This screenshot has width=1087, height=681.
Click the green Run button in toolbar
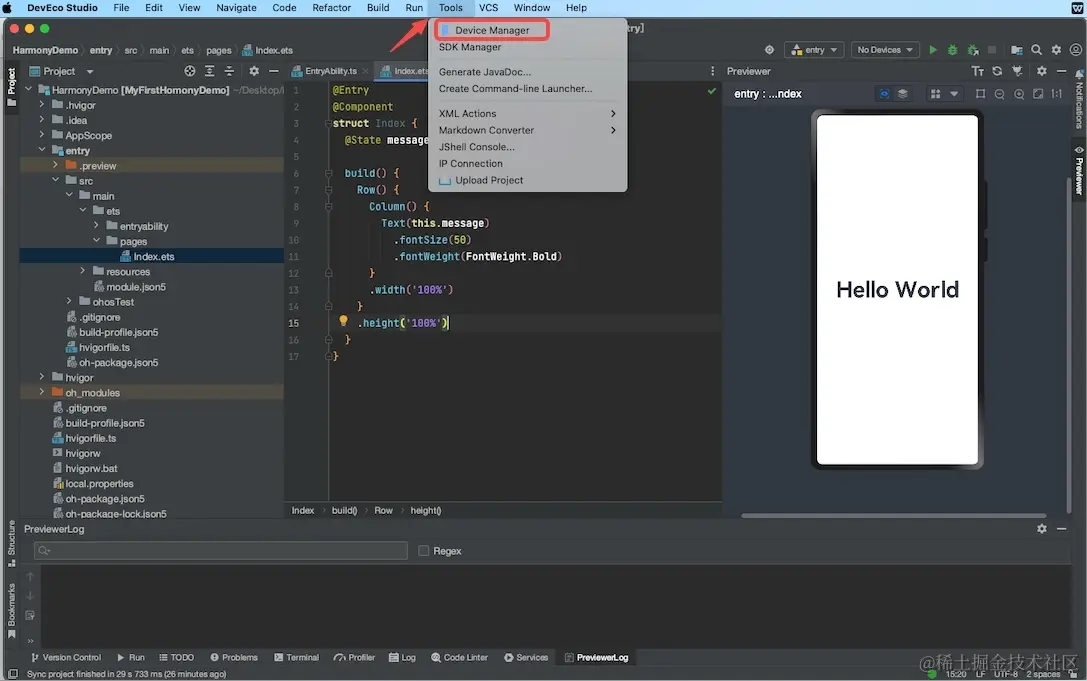click(933, 50)
